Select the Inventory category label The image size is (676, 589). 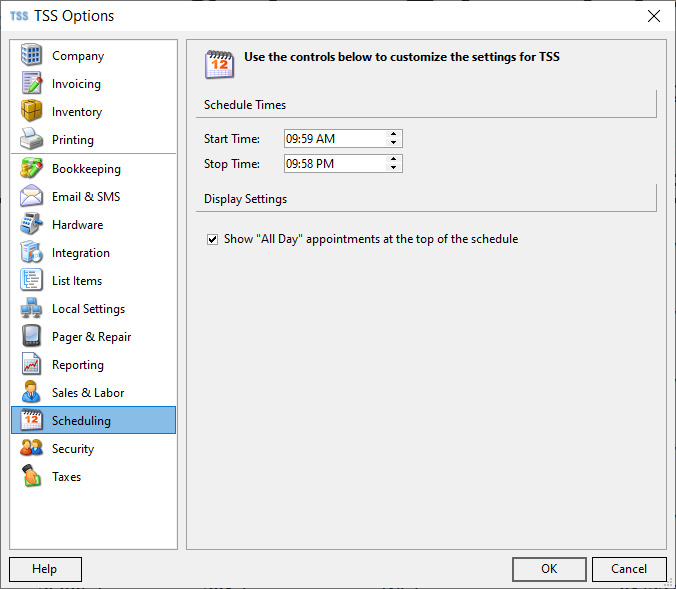[x=77, y=112]
